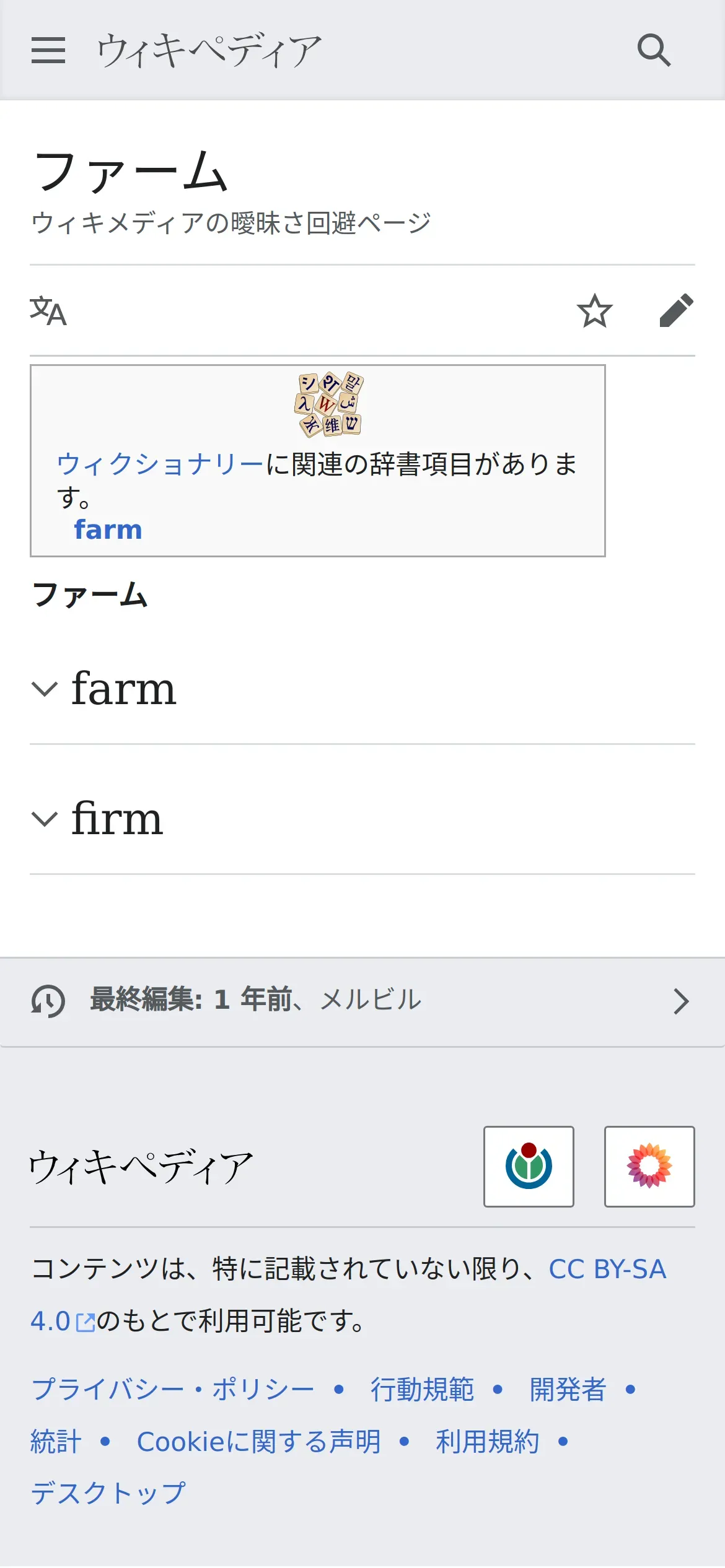Click the edit history clock icon

[48, 1001]
